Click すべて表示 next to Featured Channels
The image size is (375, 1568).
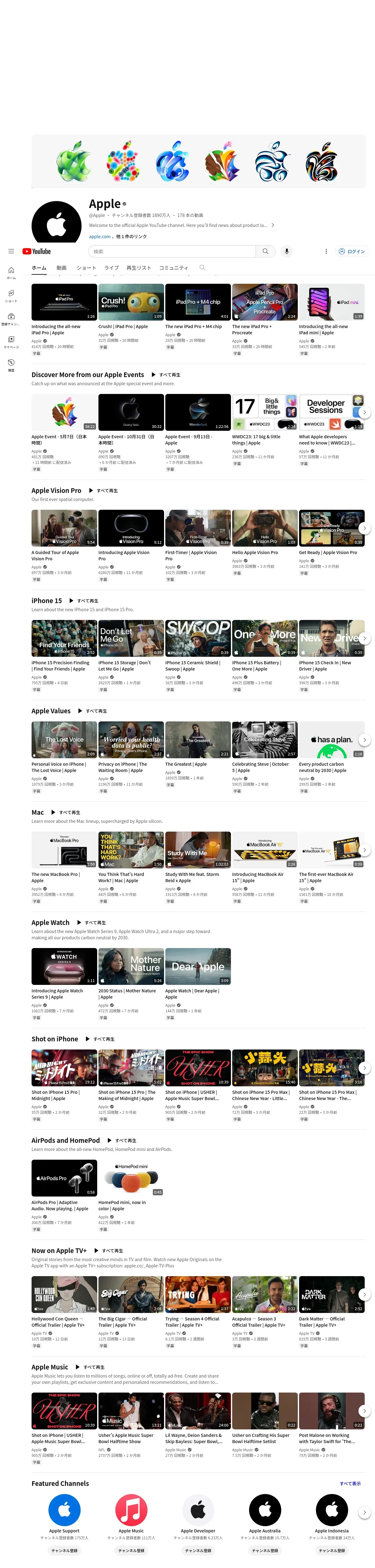pyautogui.click(x=350, y=1483)
